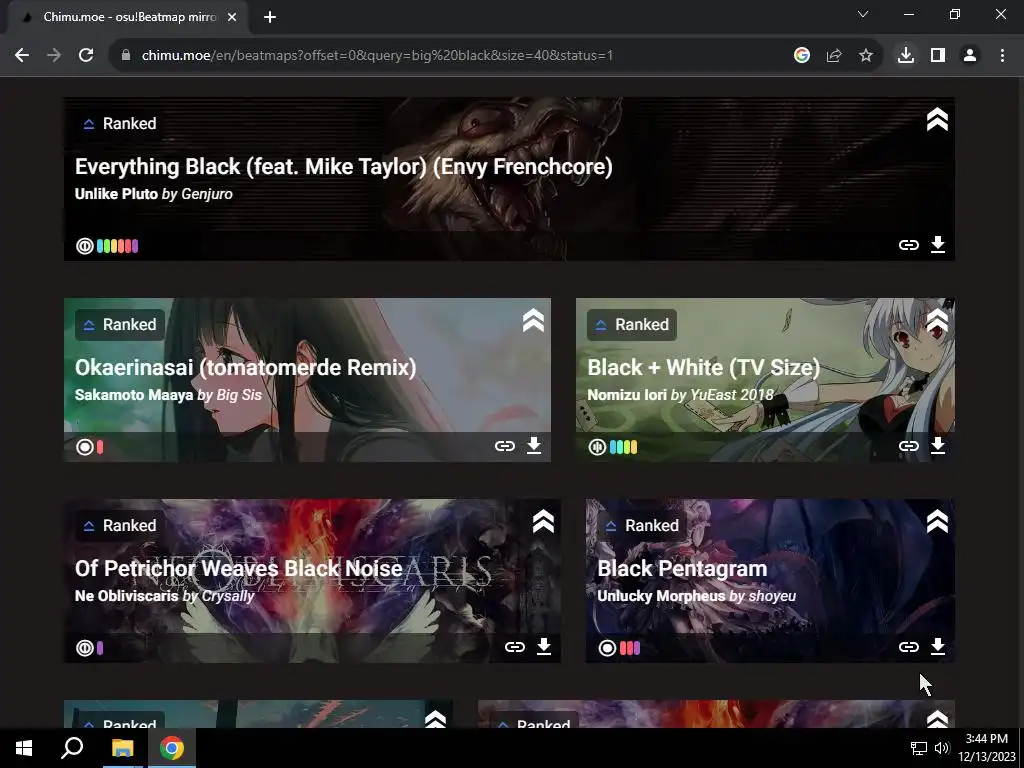Expand Of Petrichor Weaves Black Noise card
Viewport: 1024px width, 768px height.
click(x=543, y=522)
